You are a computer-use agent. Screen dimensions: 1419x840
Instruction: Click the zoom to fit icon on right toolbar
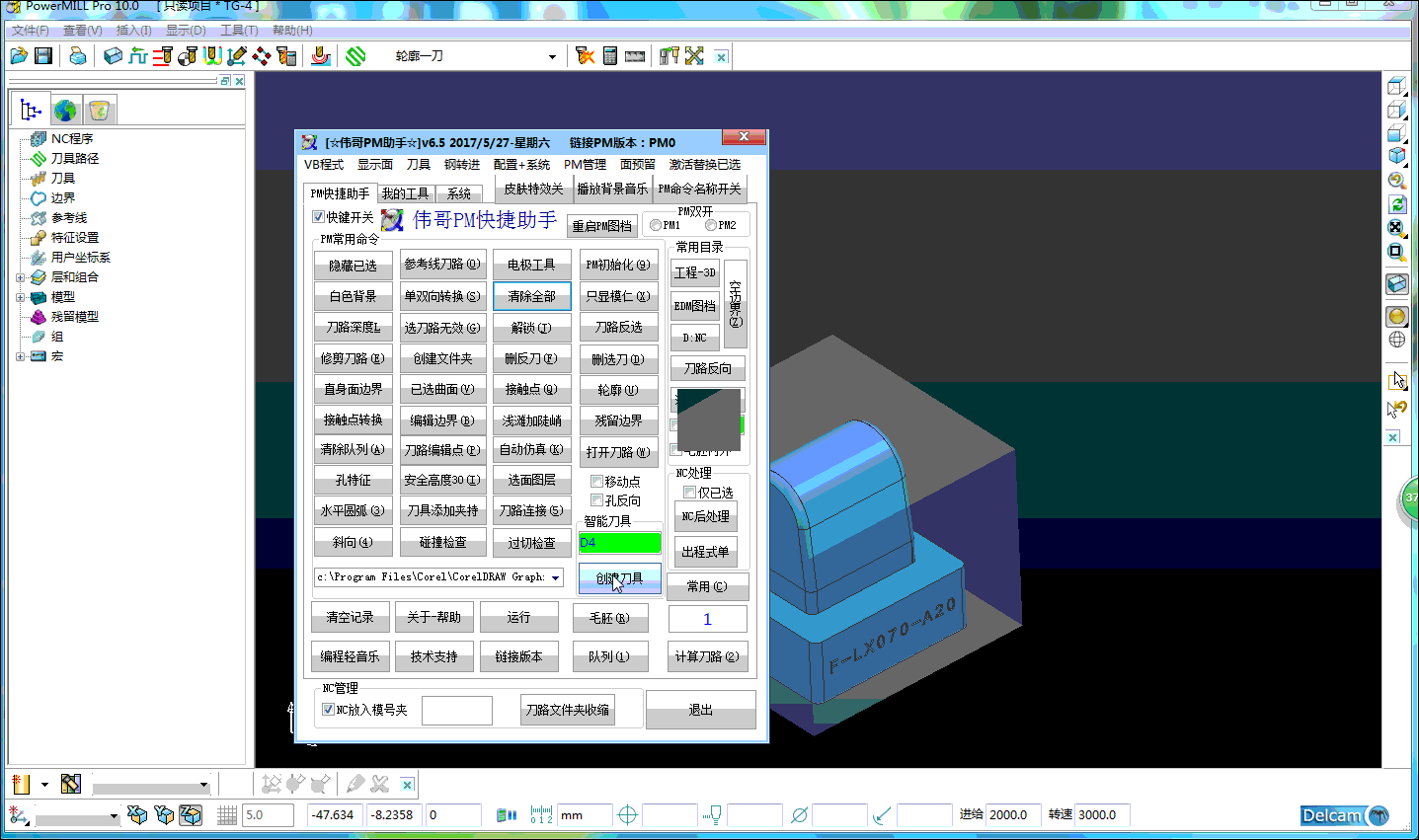tap(1396, 227)
